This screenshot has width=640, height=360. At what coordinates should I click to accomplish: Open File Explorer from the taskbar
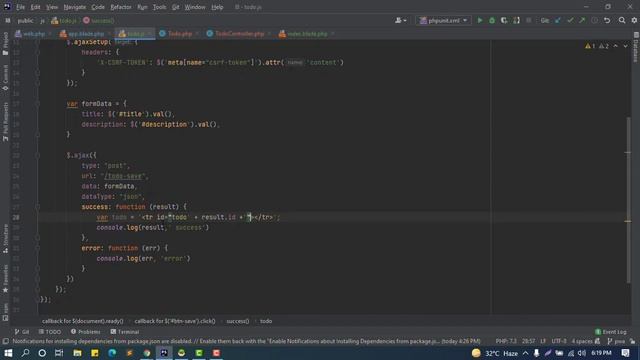pyautogui.click(x=77, y=353)
